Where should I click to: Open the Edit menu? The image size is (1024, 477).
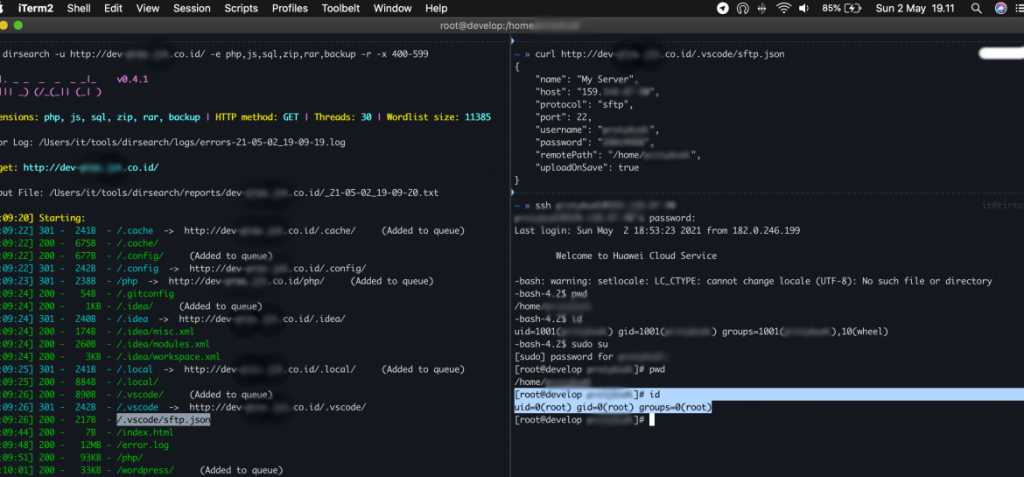pos(113,8)
